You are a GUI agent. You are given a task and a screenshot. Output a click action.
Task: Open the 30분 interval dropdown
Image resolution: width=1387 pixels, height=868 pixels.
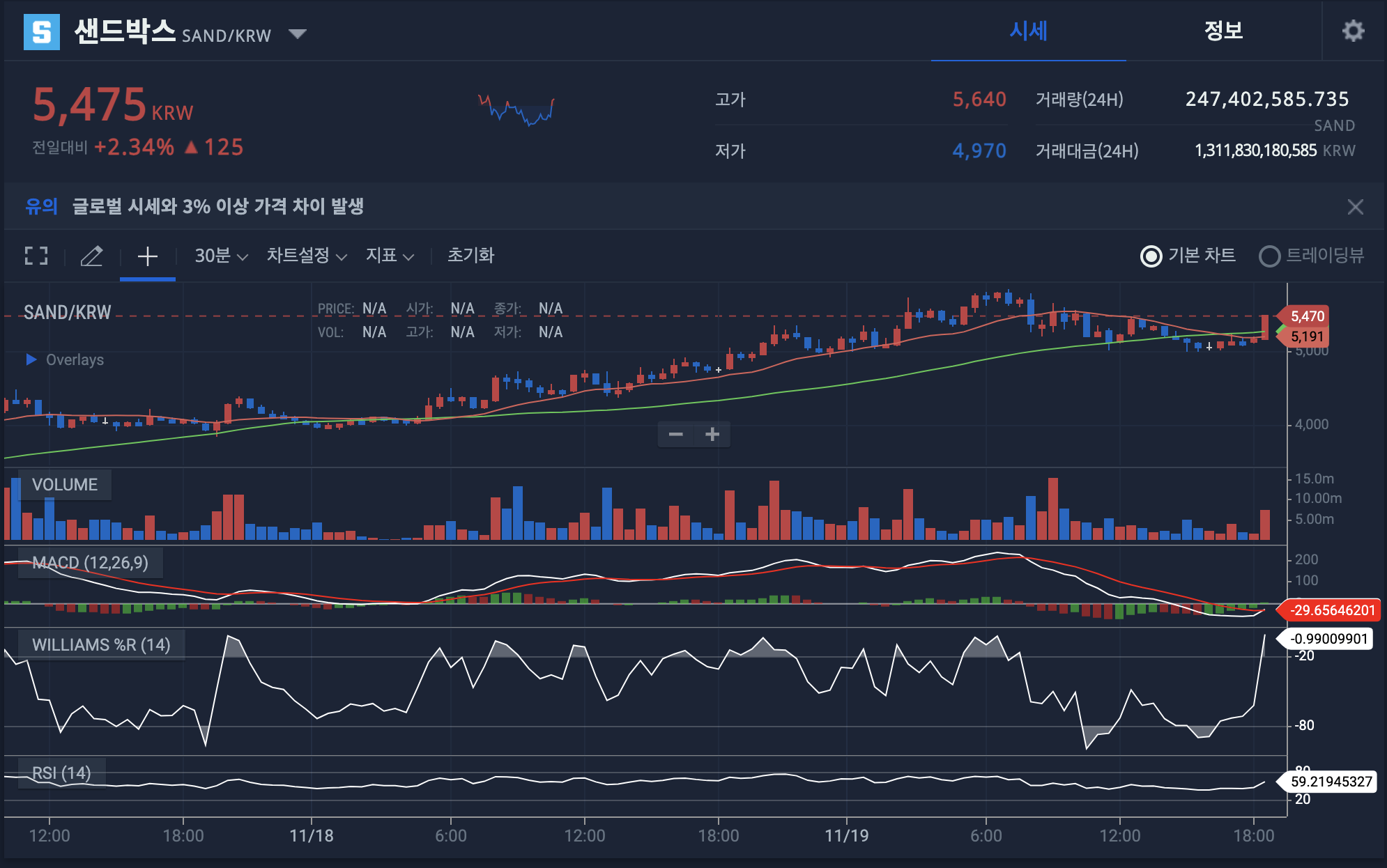[220, 256]
